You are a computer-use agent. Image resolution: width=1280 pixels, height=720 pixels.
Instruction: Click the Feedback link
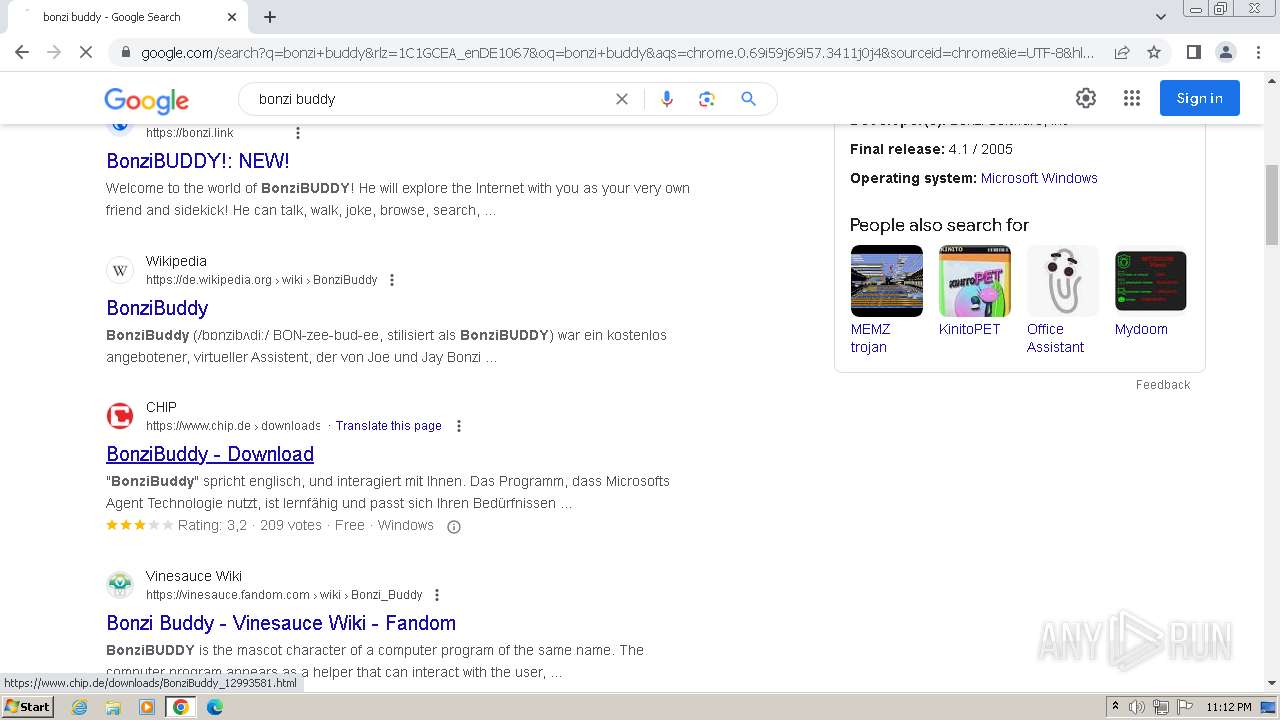[1163, 385]
